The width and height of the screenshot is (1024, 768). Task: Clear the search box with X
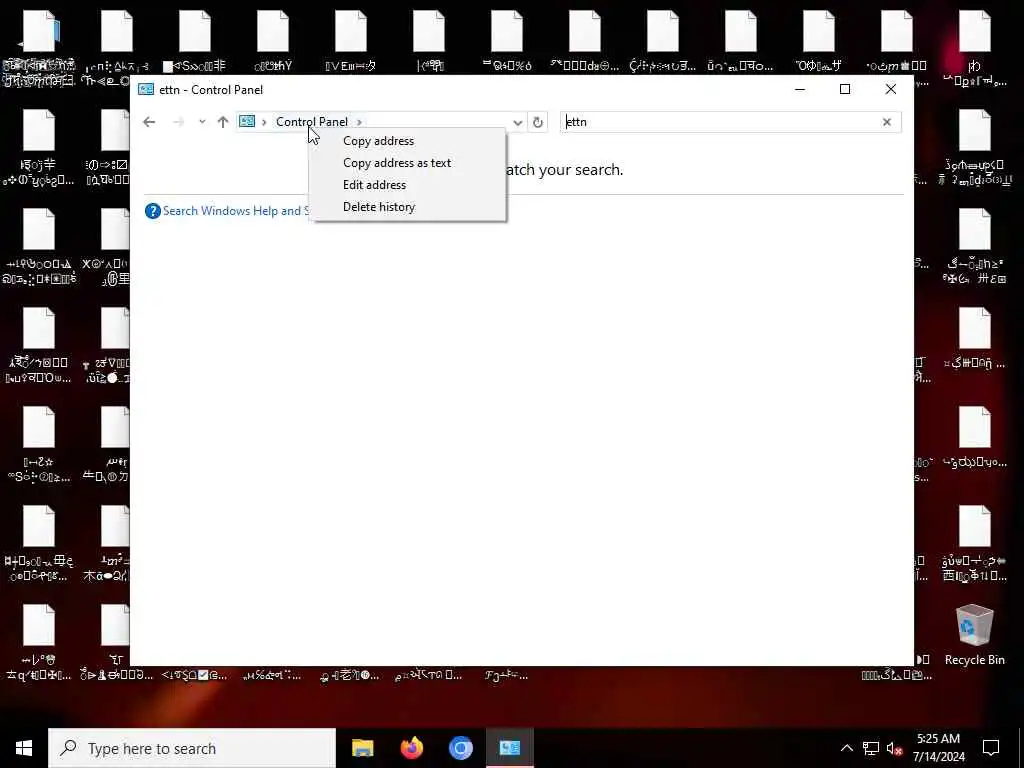[887, 122]
